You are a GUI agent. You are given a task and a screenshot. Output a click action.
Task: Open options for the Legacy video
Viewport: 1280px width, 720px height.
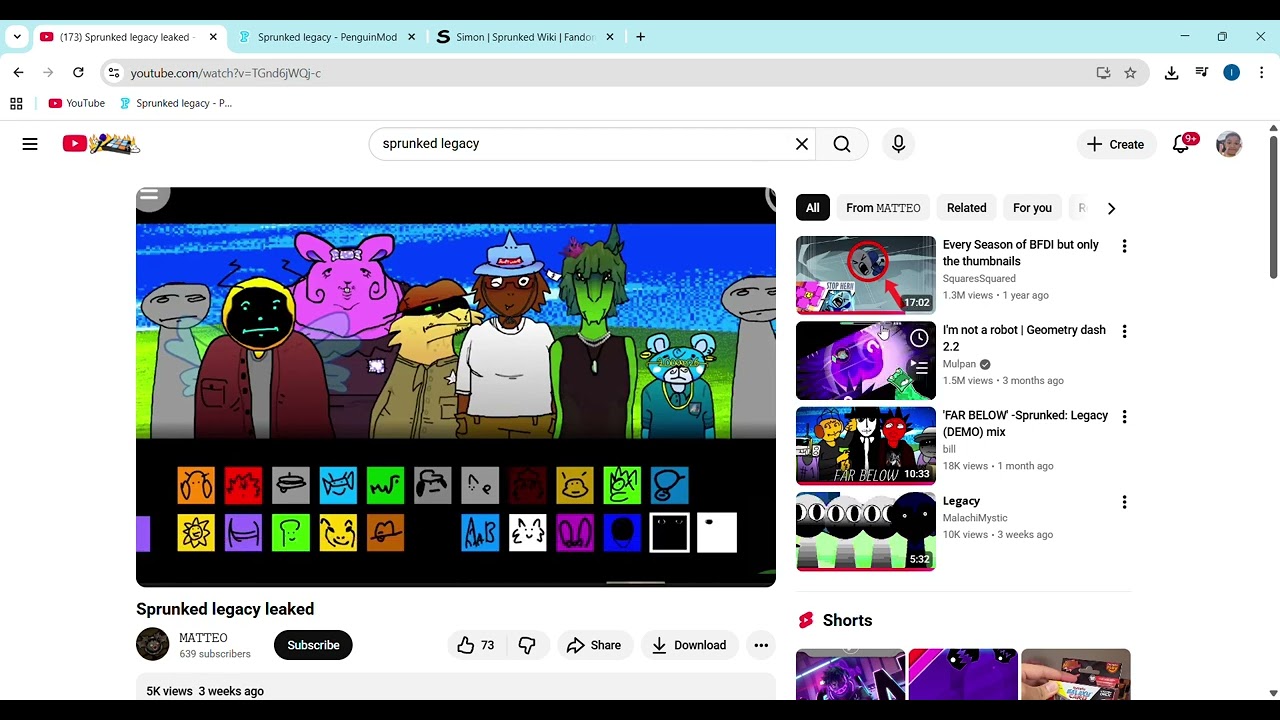point(1124,502)
